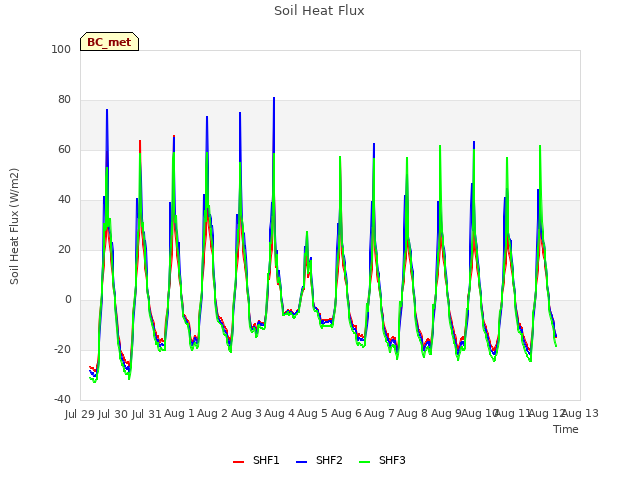Toggle SHF1 series in legend
The image size is (640, 480).
tap(256, 460)
